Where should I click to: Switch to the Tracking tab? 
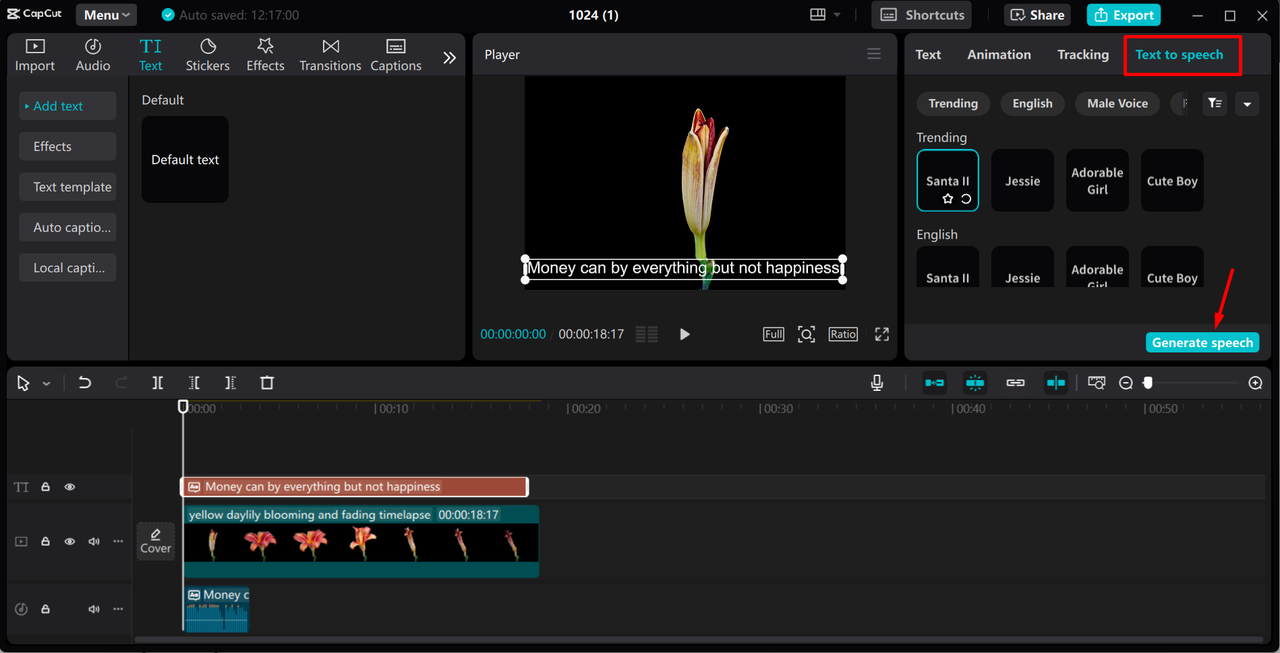click(x=1083, y=55)
